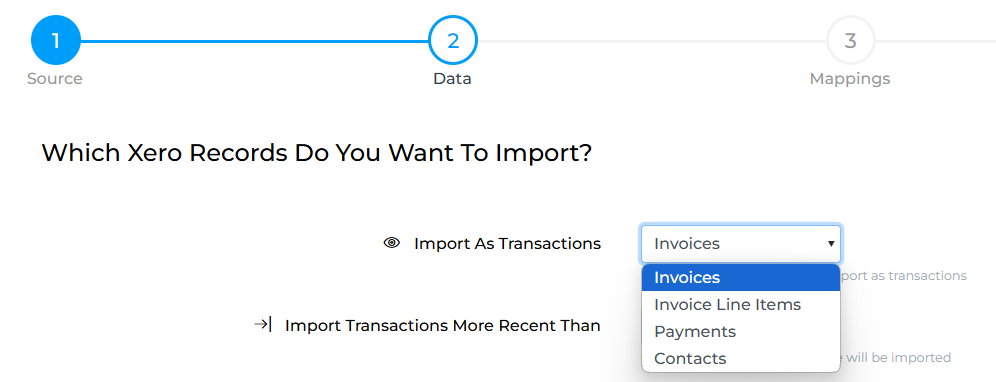This screenshot has width=996, height=382.
Task: Click the Import Transactions More Recent Than label
Action: (443, 325)
